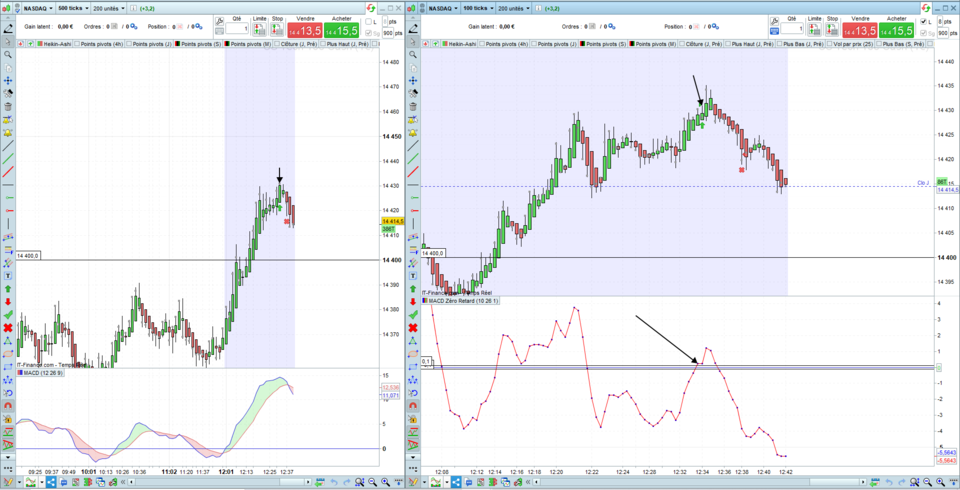
Task: Click the sync refresh arrows icon in right chart header
Action: 925,8
